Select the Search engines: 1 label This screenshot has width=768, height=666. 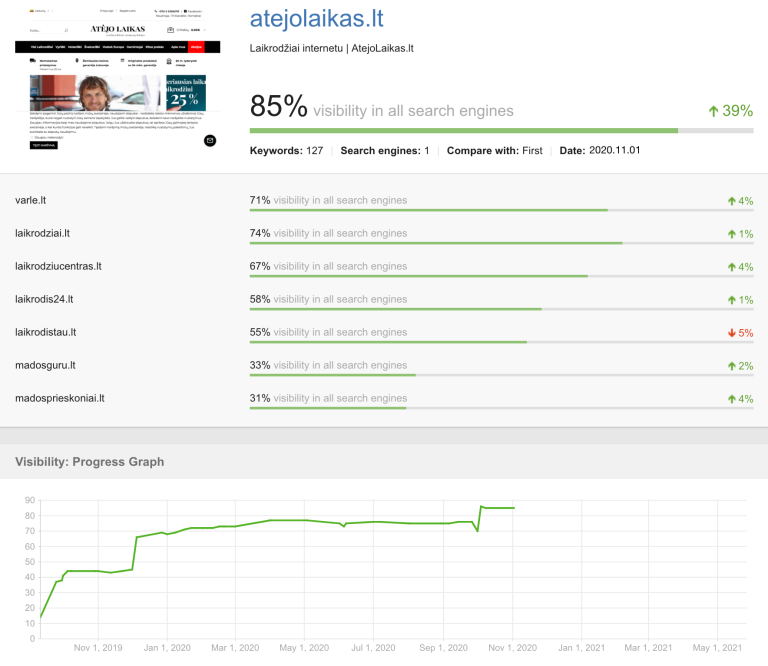click(384, 151)
